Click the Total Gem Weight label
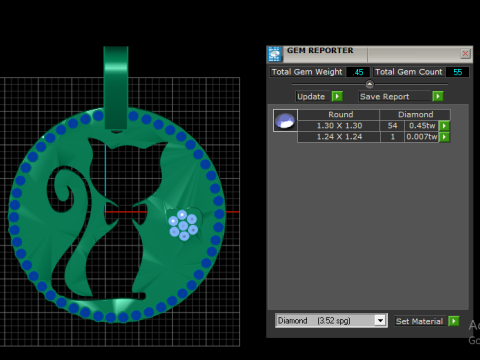Screen dimensions: 480x360 (x=307, y=72)
